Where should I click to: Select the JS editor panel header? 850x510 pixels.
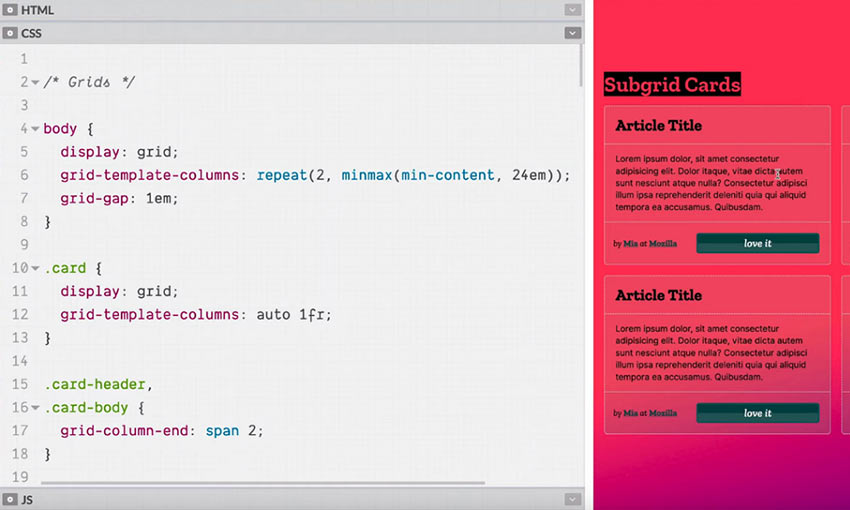tap(292, 499)
